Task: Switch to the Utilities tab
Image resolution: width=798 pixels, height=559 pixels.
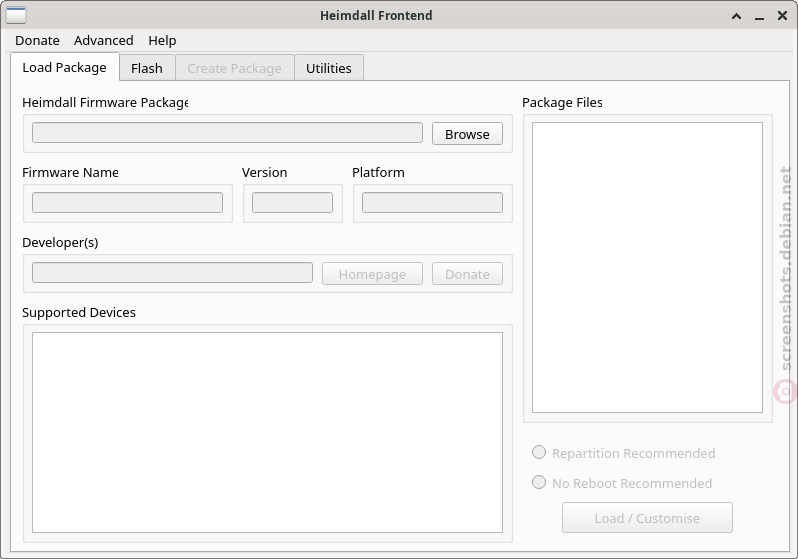Action: pos(329,68)
